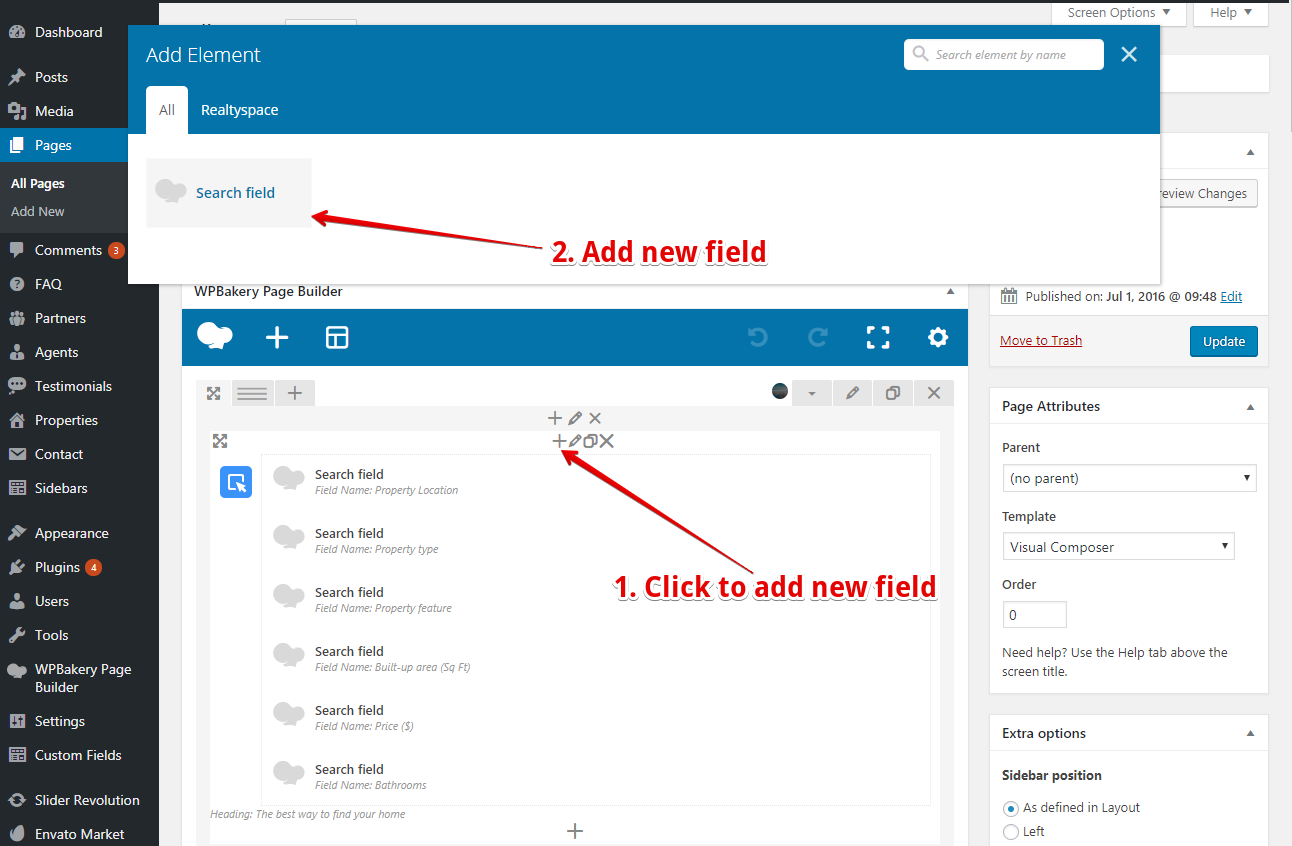This screenshot has height=846, width=1292.
Task: Click the row add column plus
Action: (295, 393)
